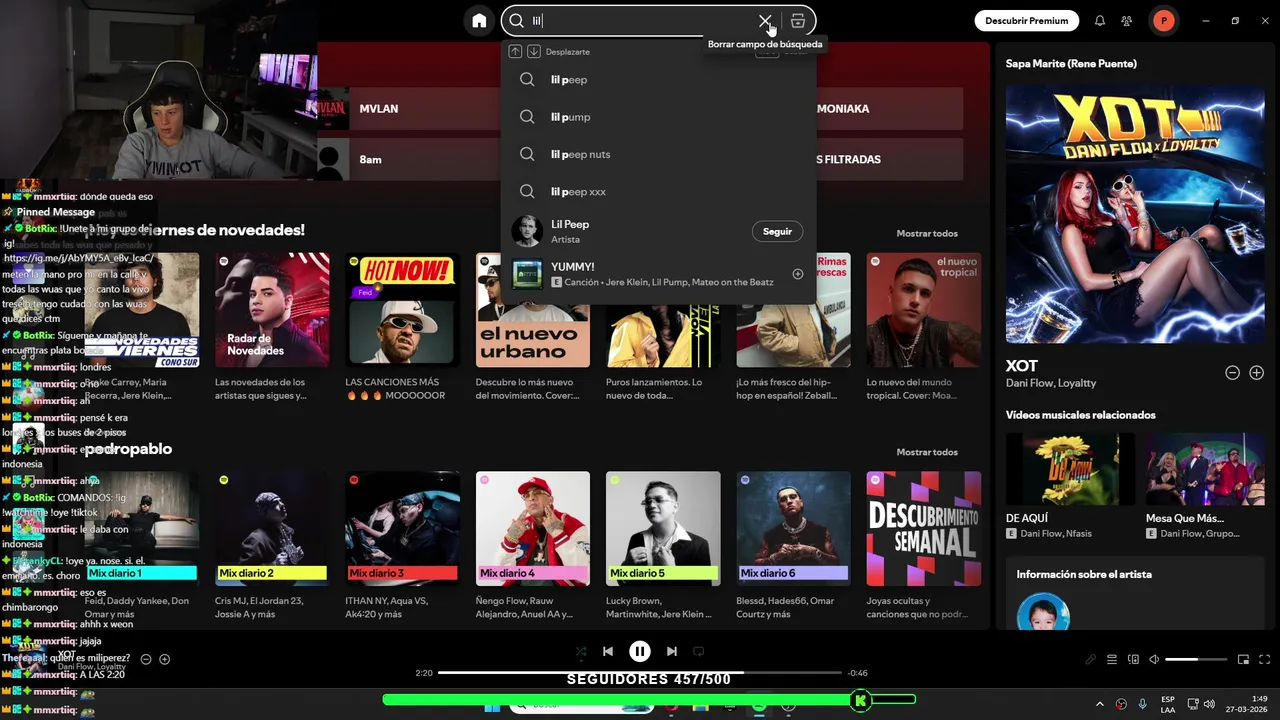Open the play queue icon
This screenshot has width=1280, height=720.
(x=1112, y=660)
